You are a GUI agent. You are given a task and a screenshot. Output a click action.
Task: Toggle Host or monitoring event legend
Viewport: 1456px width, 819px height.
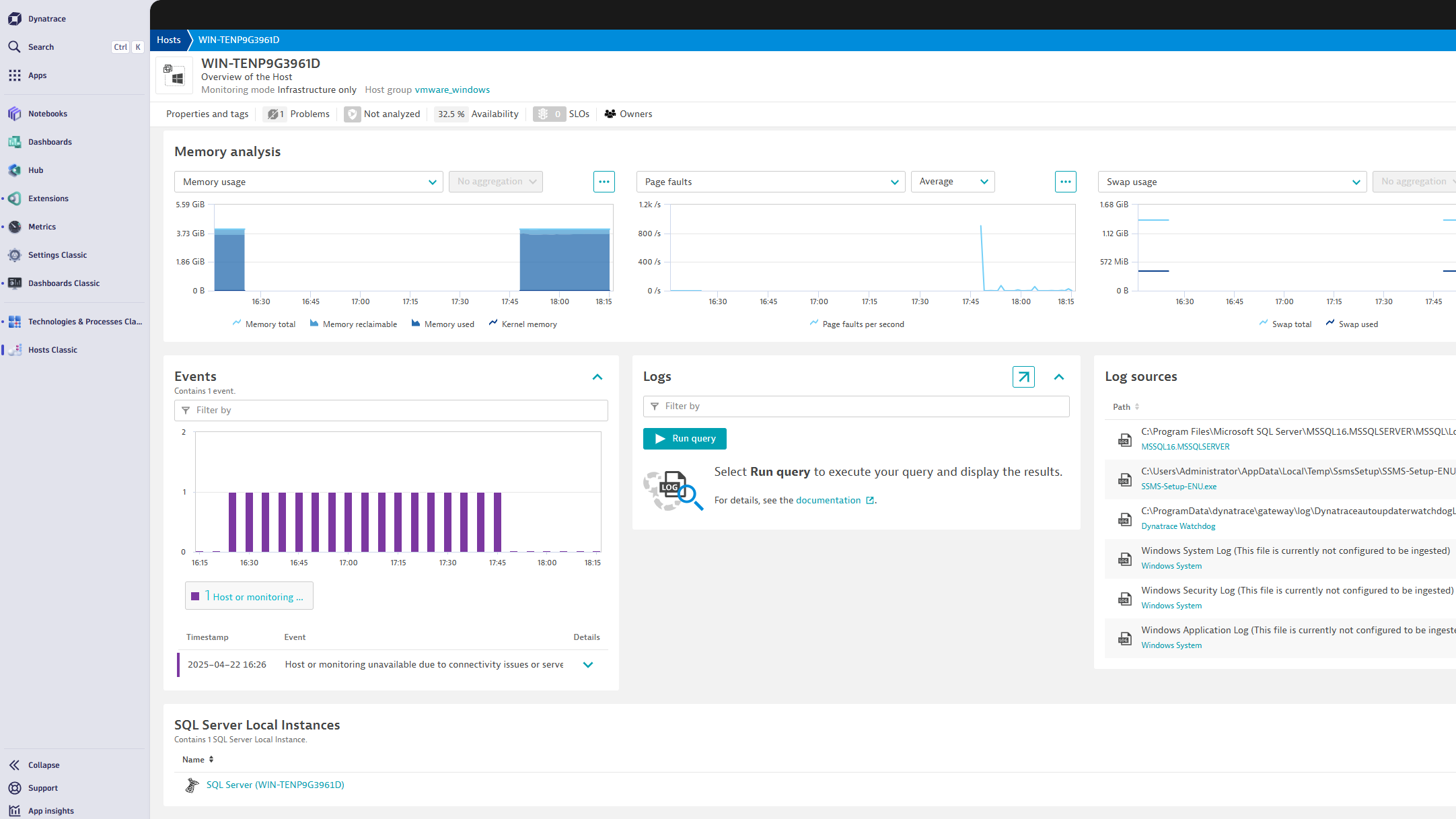pos(249,596)
